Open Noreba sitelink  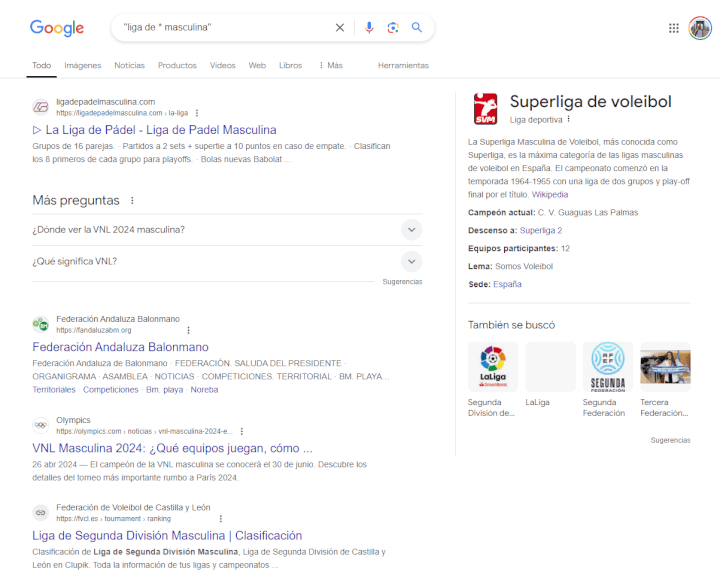tap(204, 390)
